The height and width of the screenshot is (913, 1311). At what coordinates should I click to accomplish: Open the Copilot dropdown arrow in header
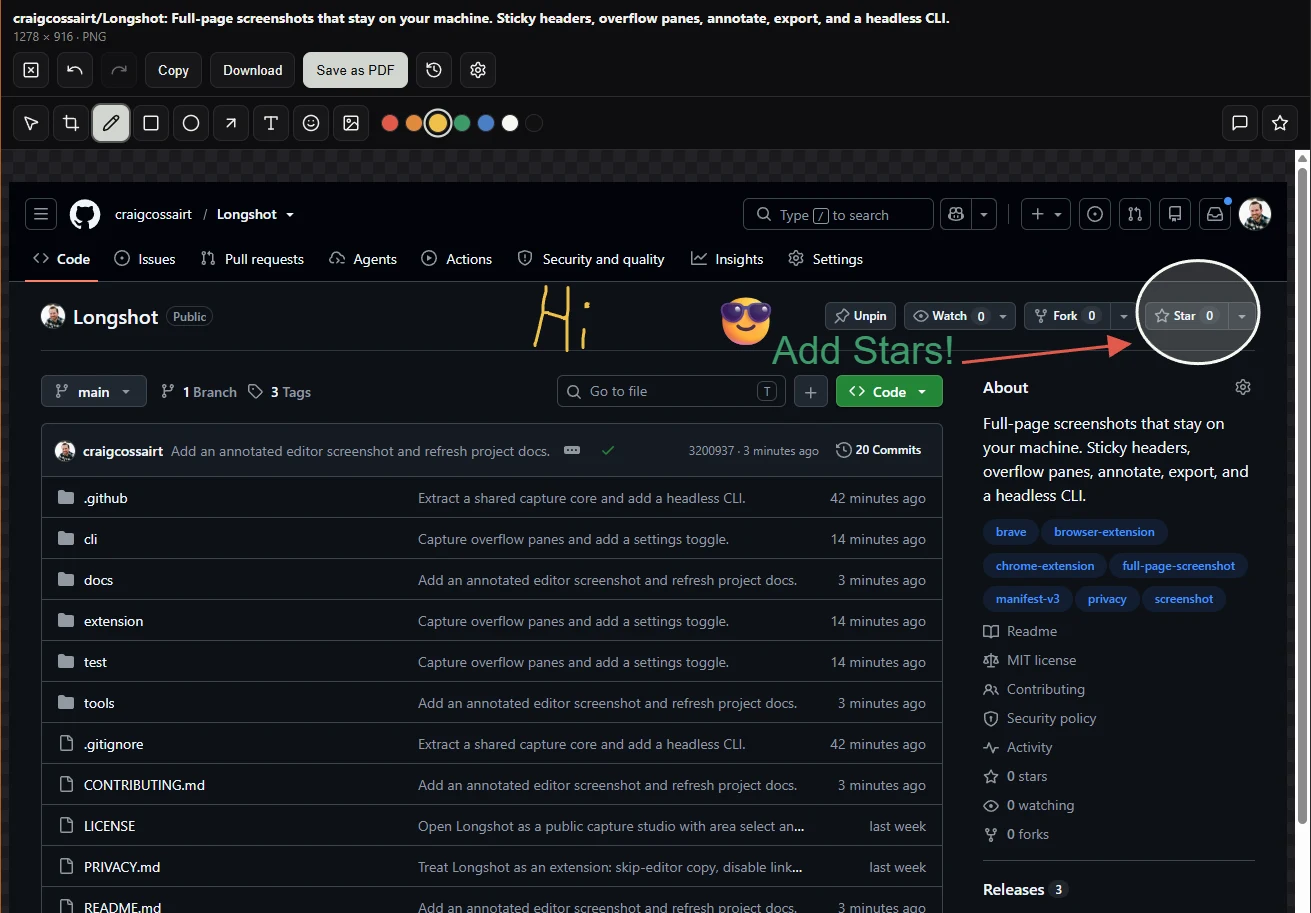(985, 214)
